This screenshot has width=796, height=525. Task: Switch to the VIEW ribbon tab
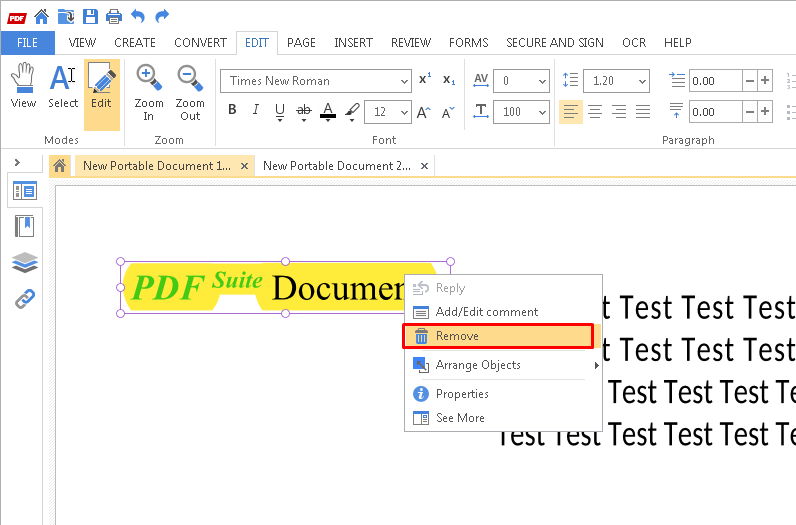(82, 43)
